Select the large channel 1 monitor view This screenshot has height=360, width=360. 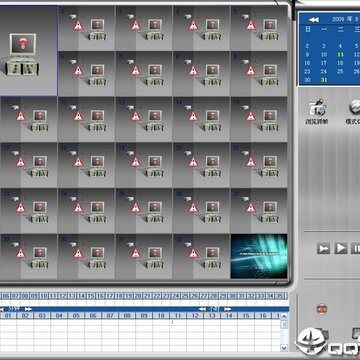click(x=28, y=51)
